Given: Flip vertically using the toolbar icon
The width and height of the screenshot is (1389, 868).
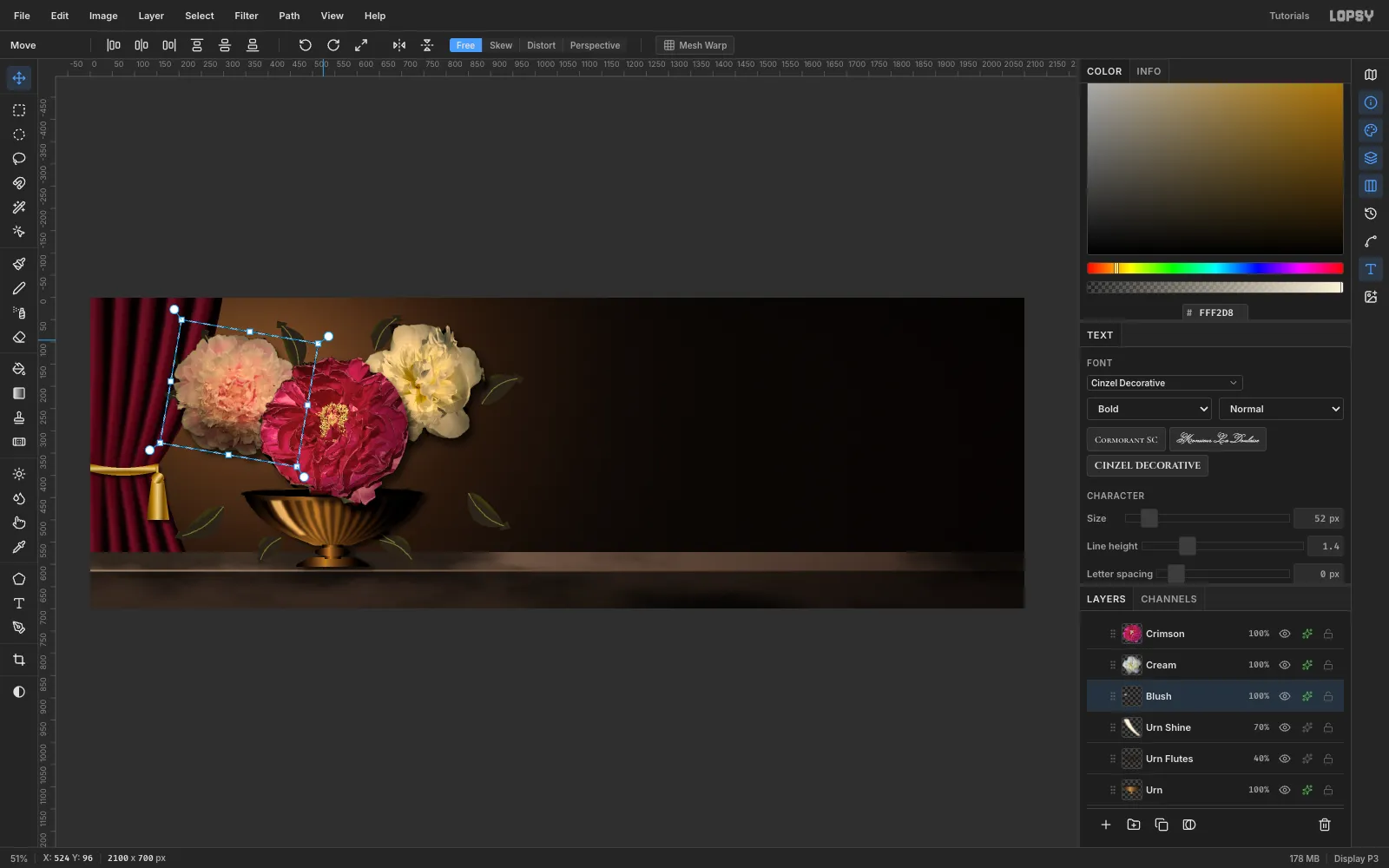Looking at the screenshot, I should (x=426, y=45).
